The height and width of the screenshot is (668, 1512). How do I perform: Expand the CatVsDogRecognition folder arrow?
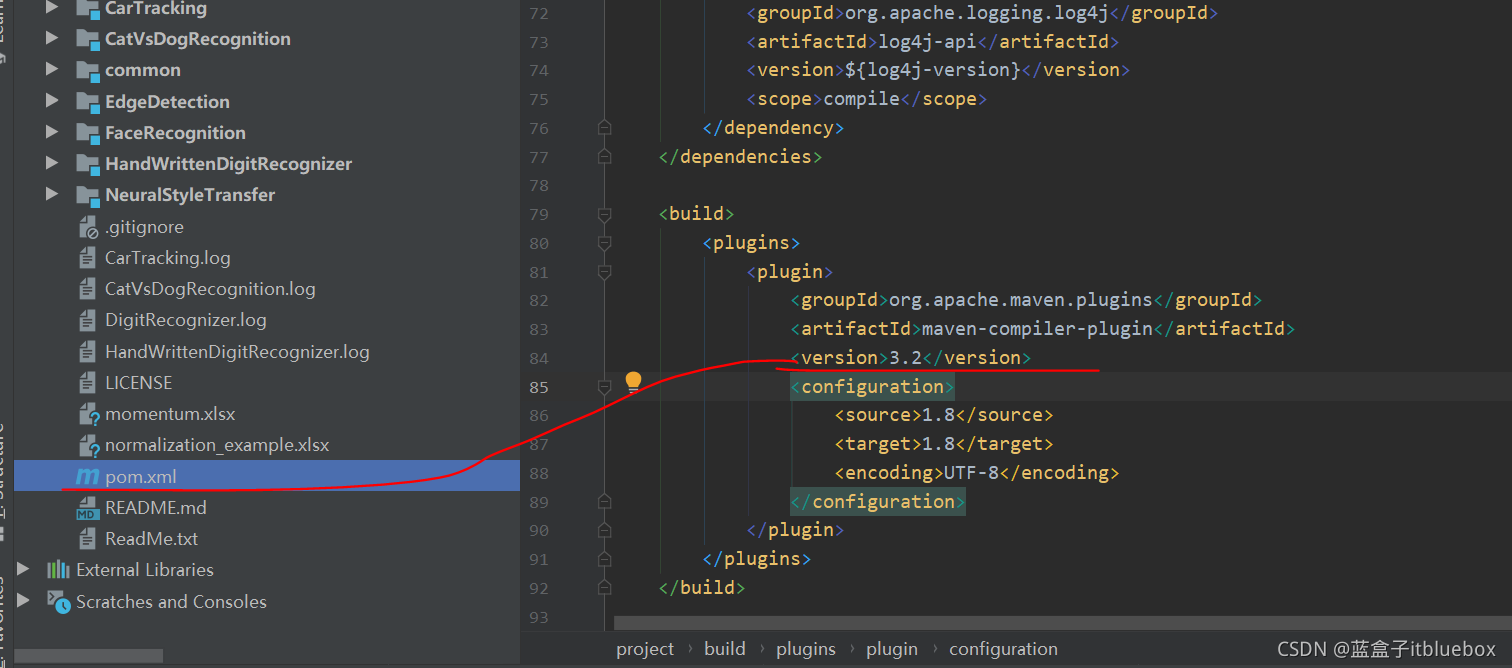click(x=52, y=39)
